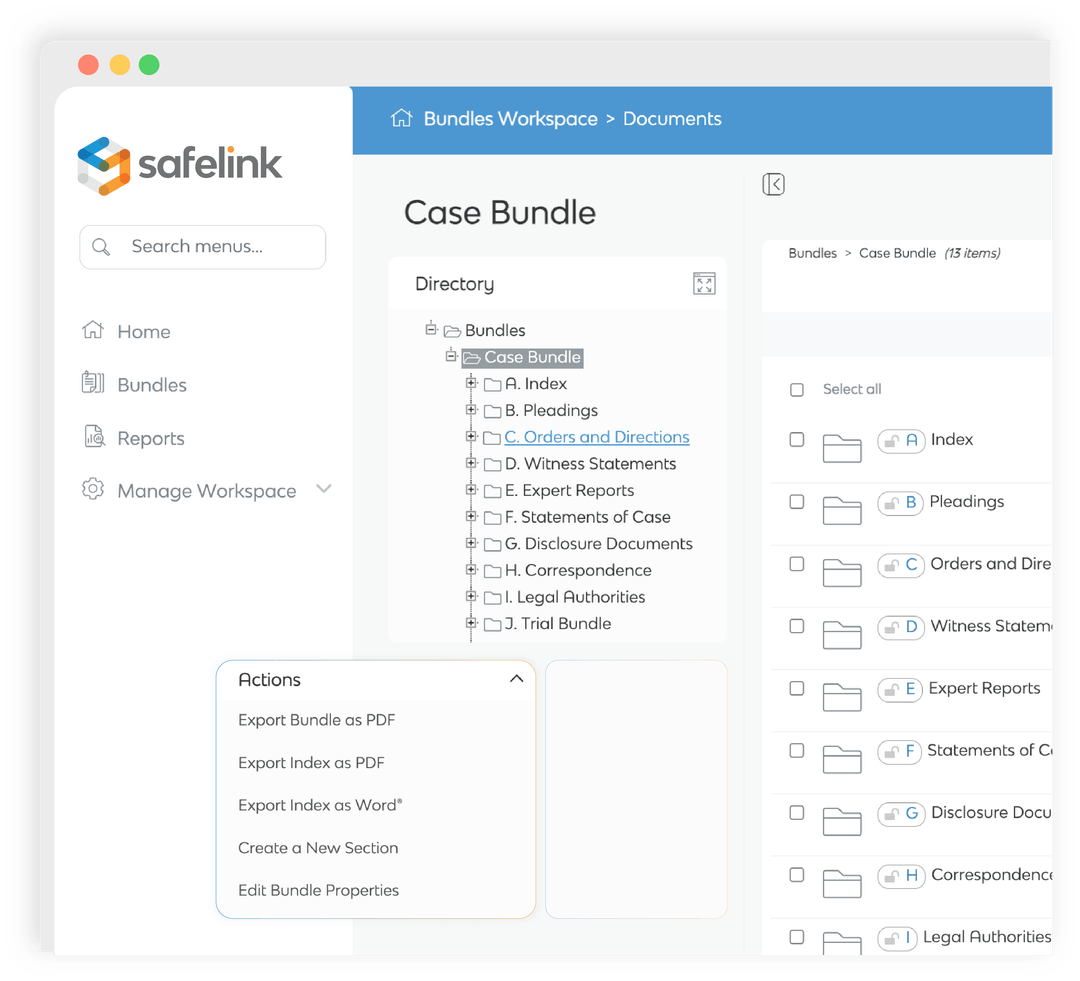Select Export Bundle as PDF
This screenshot has width=1080, height=981.
[x=316, y=720]
